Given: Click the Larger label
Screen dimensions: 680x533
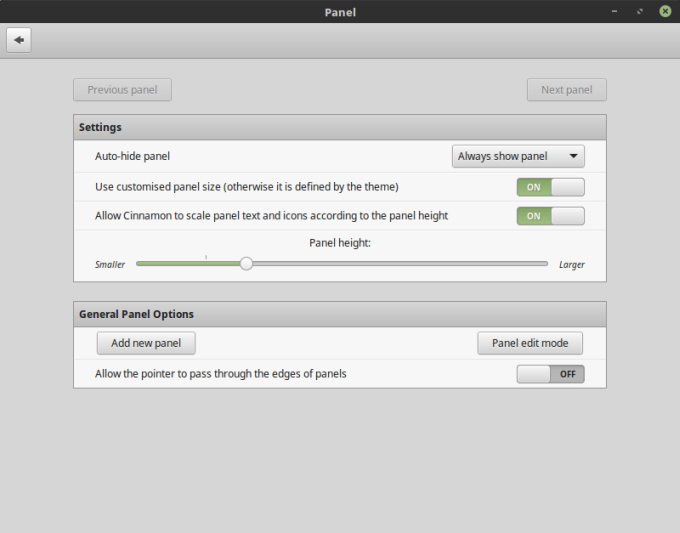Looking at the screenshot, I should point(572,265).
